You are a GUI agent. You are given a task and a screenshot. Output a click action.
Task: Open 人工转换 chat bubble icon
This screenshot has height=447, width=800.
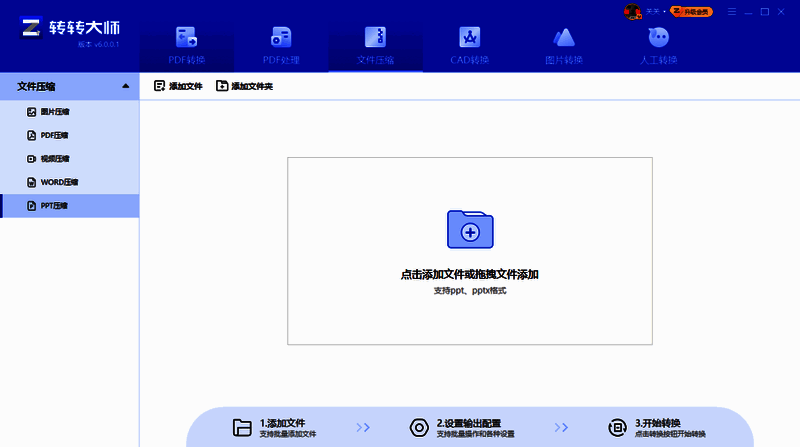coord(658,38)
